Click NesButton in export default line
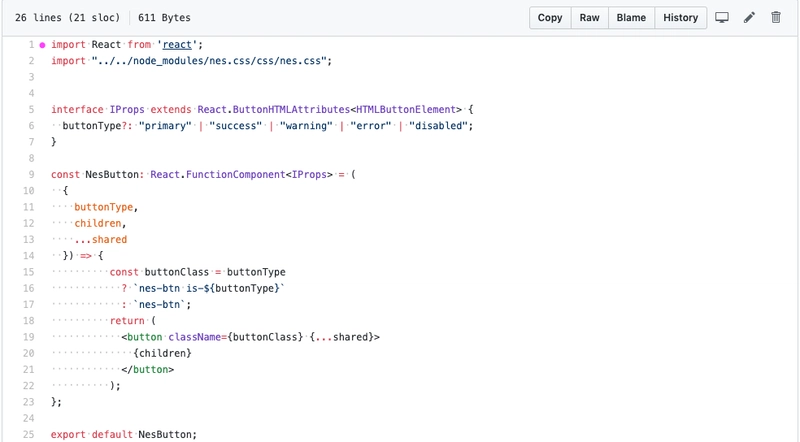Screen dimensions: 800x442 [166, 434]
